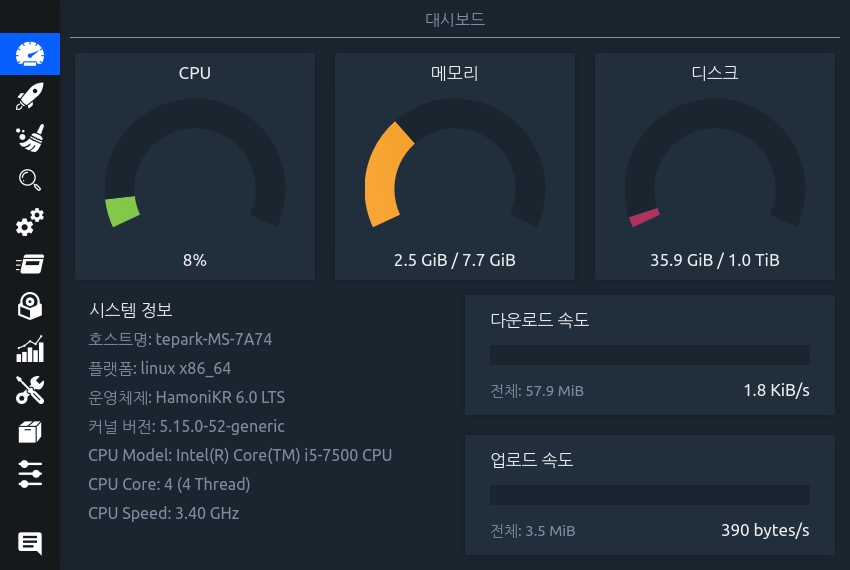Open the Settings sliders icon
The image size is (850, 570).
30,474
